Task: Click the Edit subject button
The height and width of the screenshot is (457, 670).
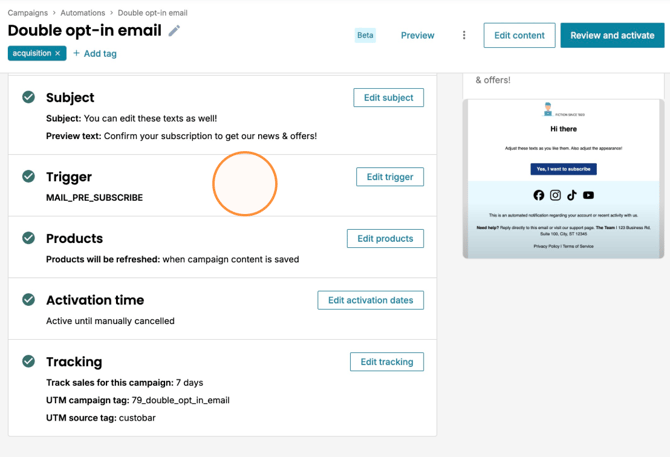Action: (x=388, y=98)
